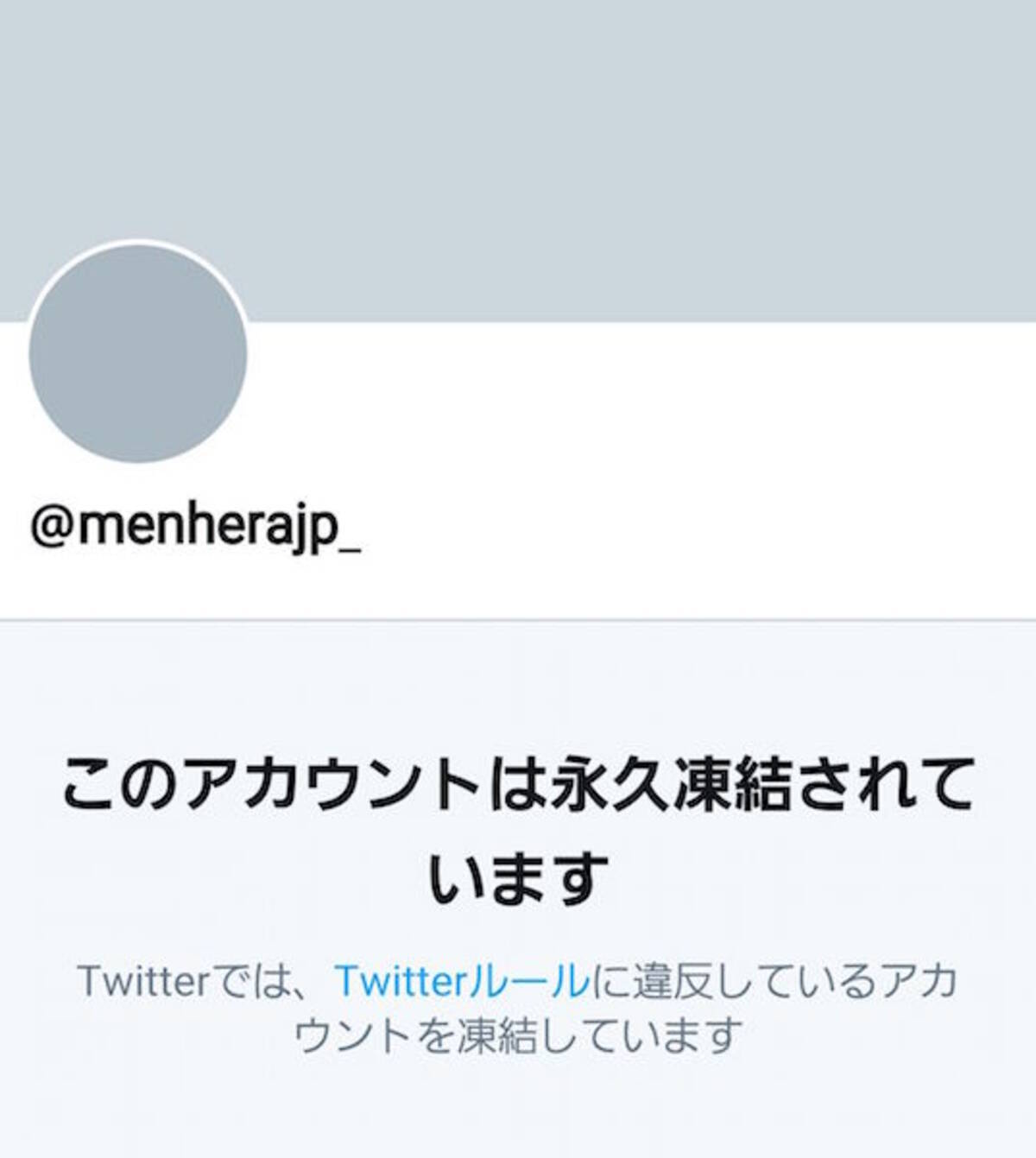
Task: Click the @menherajp_ account handle
Action: 195,527
